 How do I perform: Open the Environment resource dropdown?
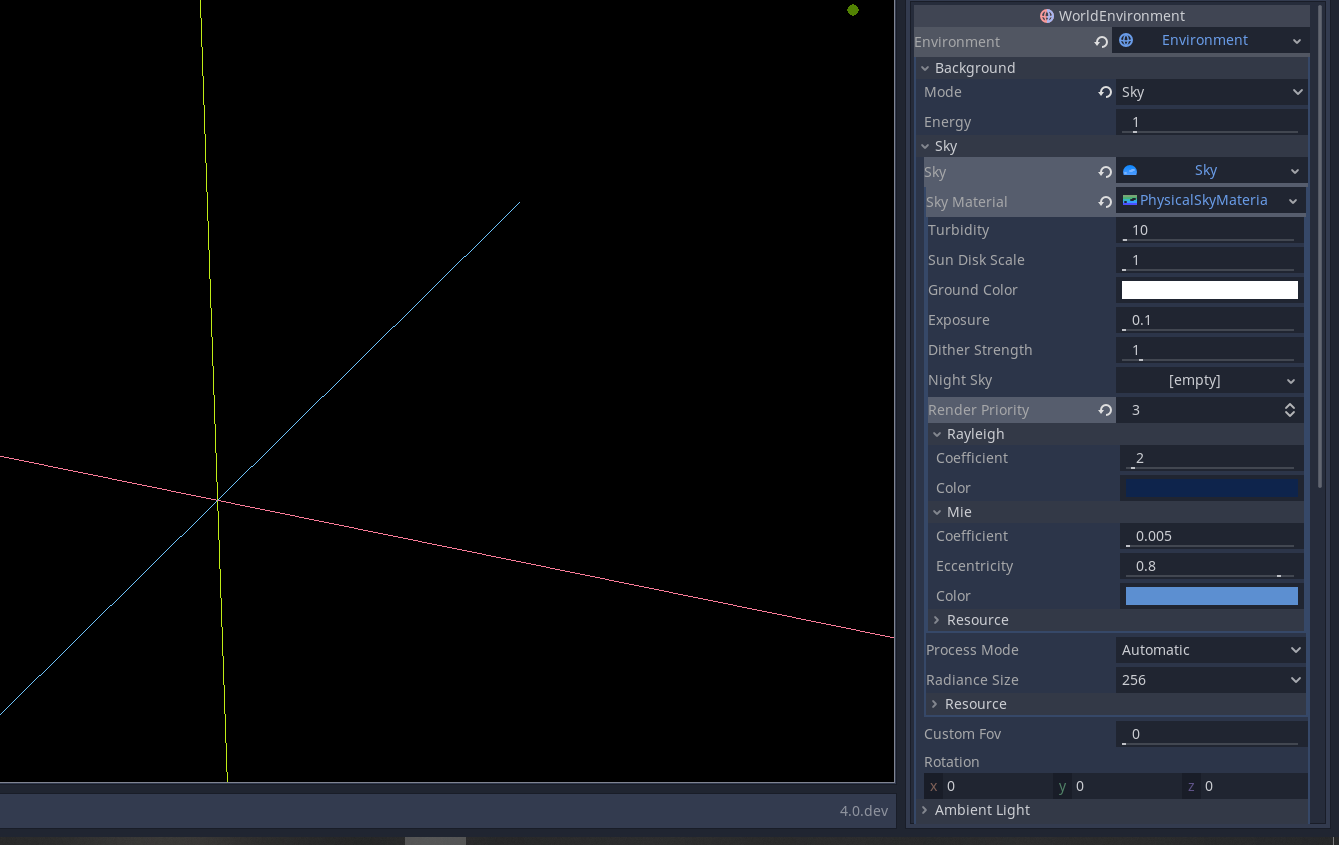1296,41
